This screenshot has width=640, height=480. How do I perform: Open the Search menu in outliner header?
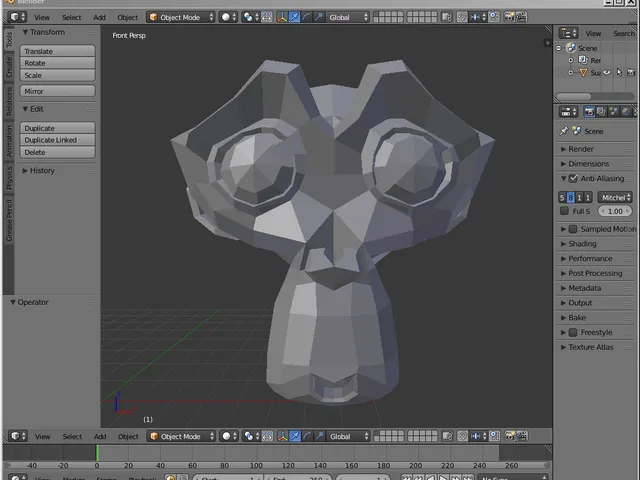624,33
